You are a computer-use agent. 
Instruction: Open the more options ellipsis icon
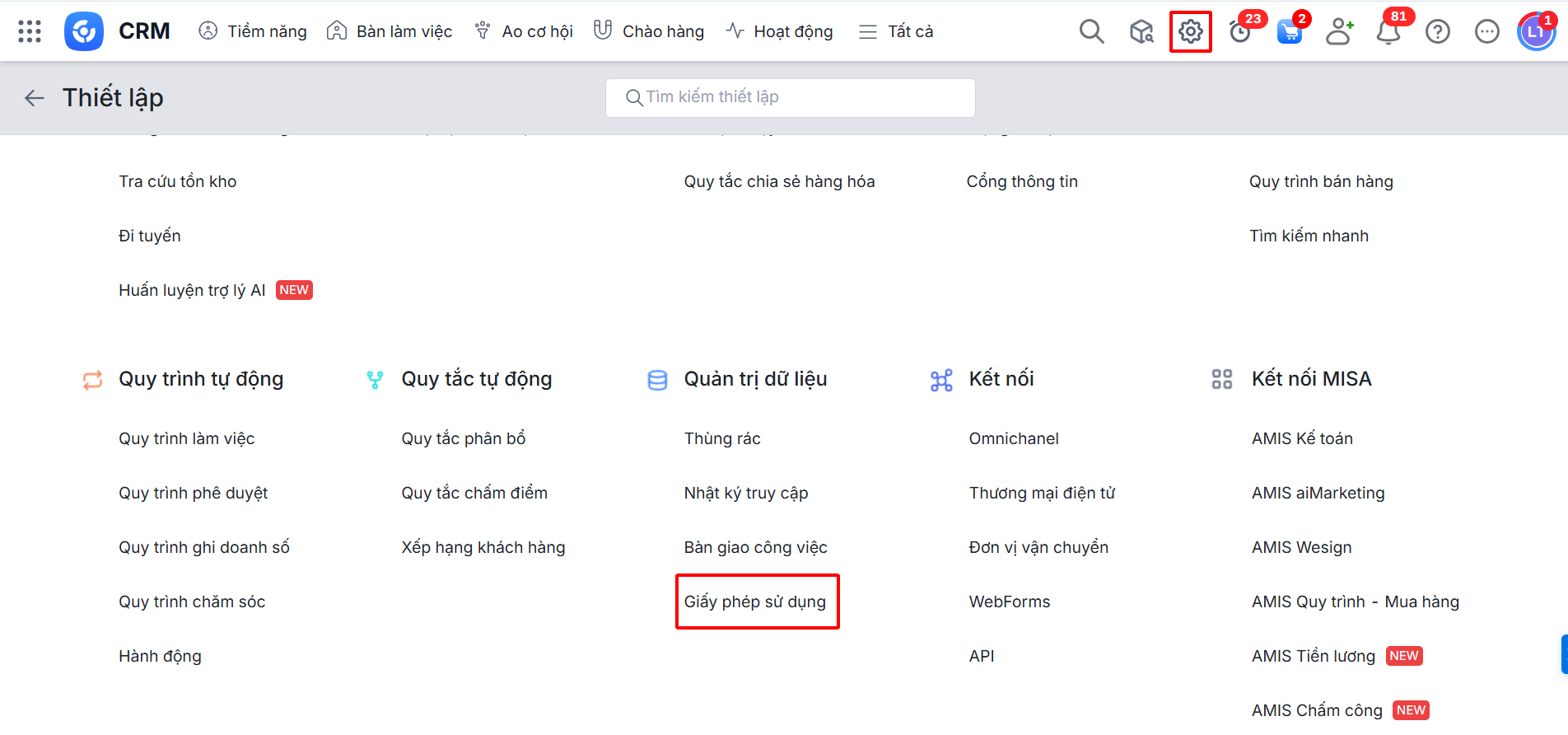(1486, 31)
